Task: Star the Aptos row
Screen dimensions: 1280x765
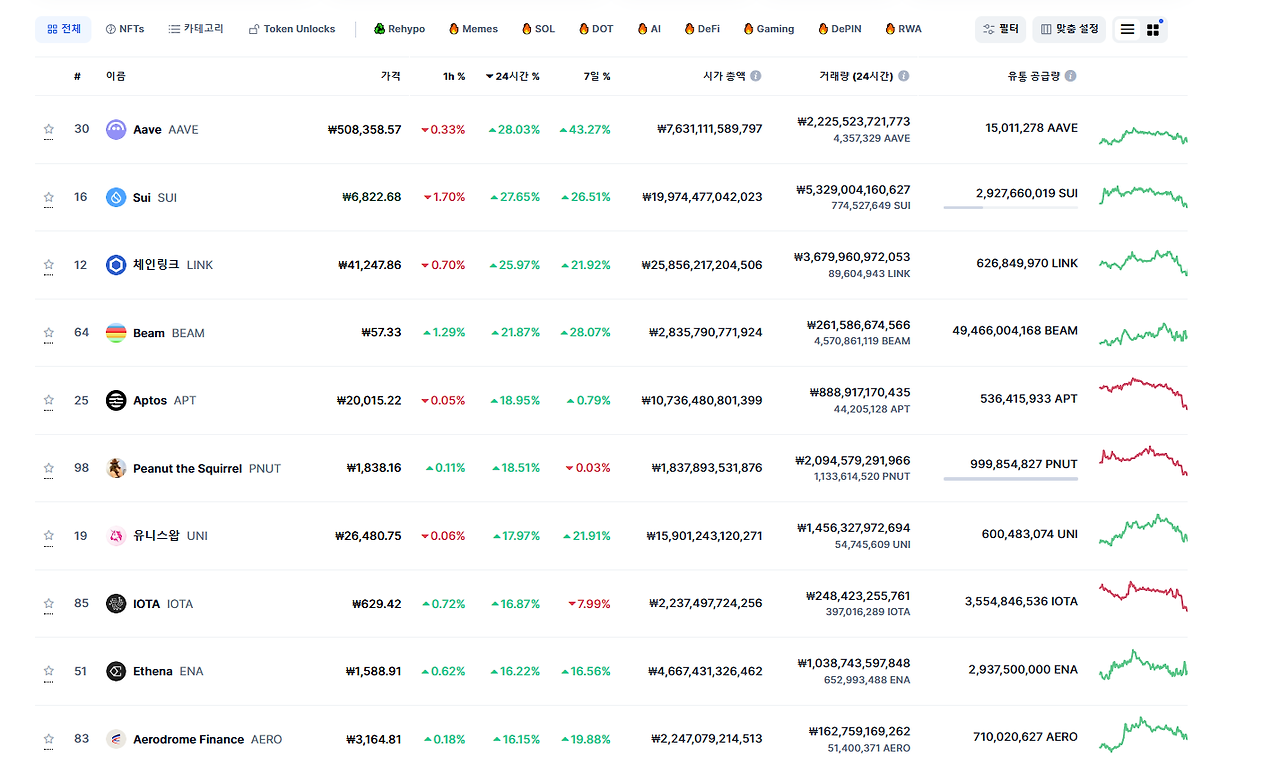Action: [48, 400]
